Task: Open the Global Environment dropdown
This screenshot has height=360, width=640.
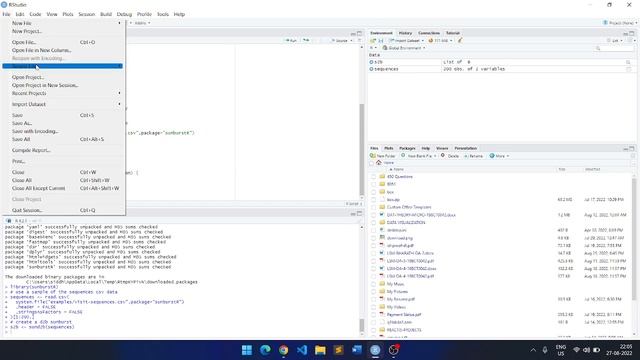Action: 404,48
